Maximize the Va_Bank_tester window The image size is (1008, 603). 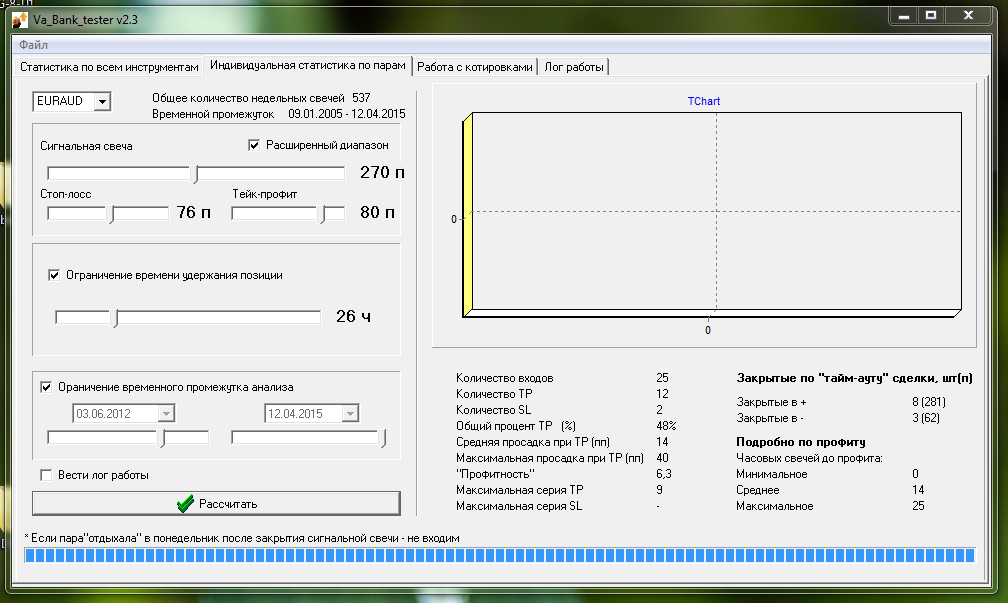(931, 15)
